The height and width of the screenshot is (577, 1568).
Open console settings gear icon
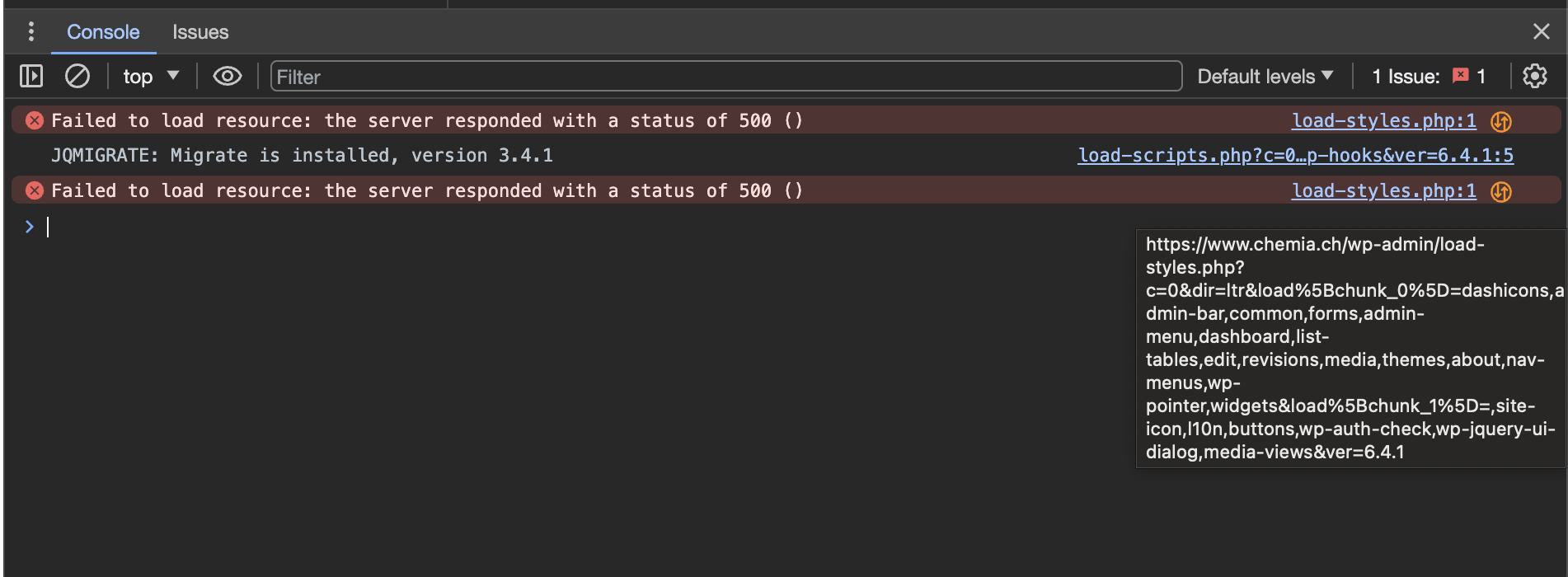1534,77
